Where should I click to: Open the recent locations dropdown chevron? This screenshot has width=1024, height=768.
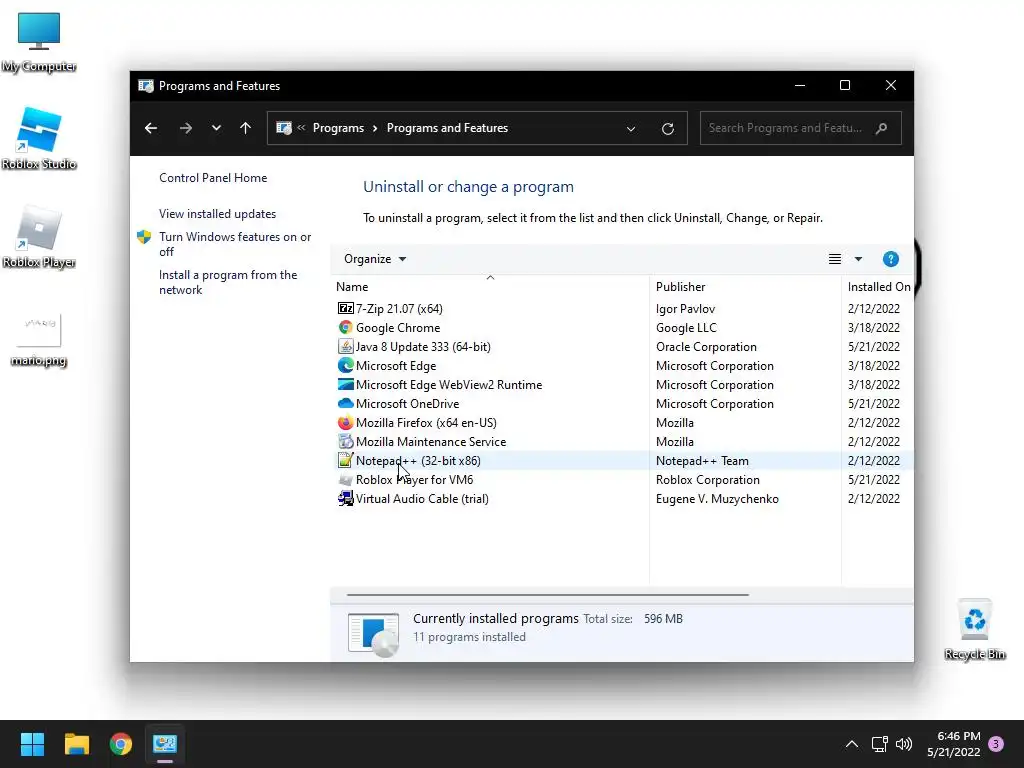point(216,128)
